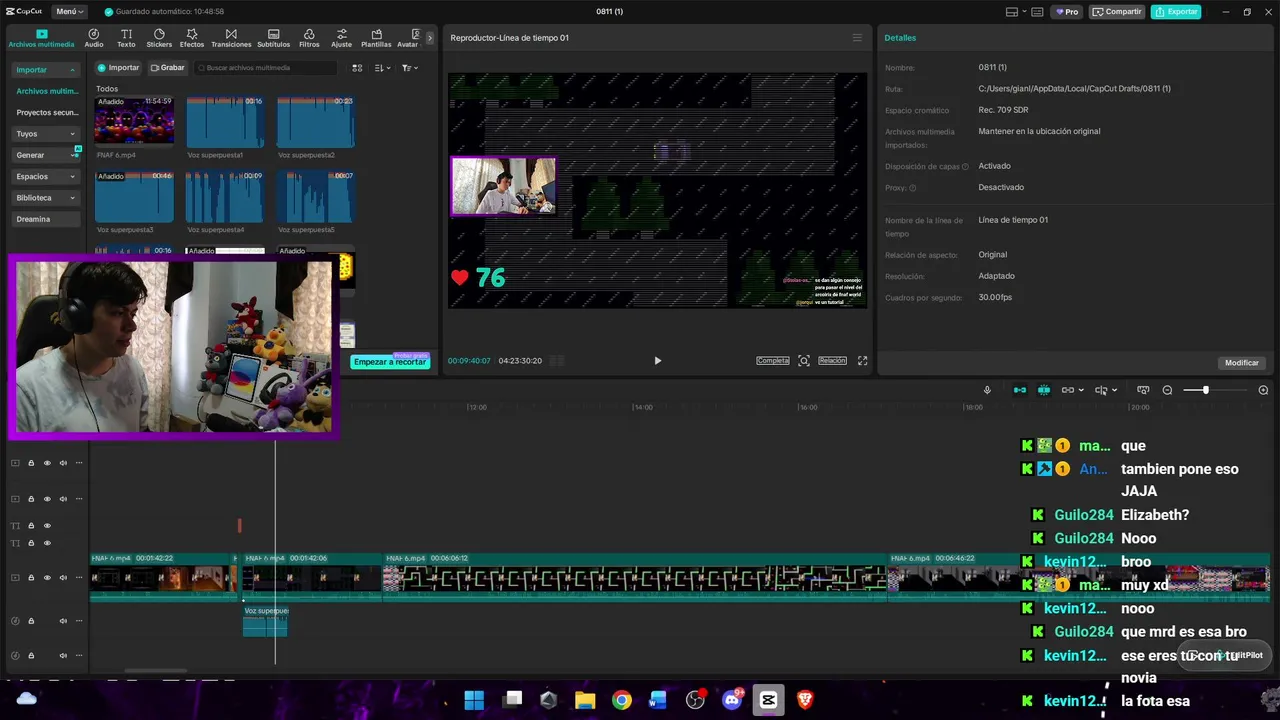
Task: Click the Modificar button in Detalles
Action: [x=1242, y=363]
